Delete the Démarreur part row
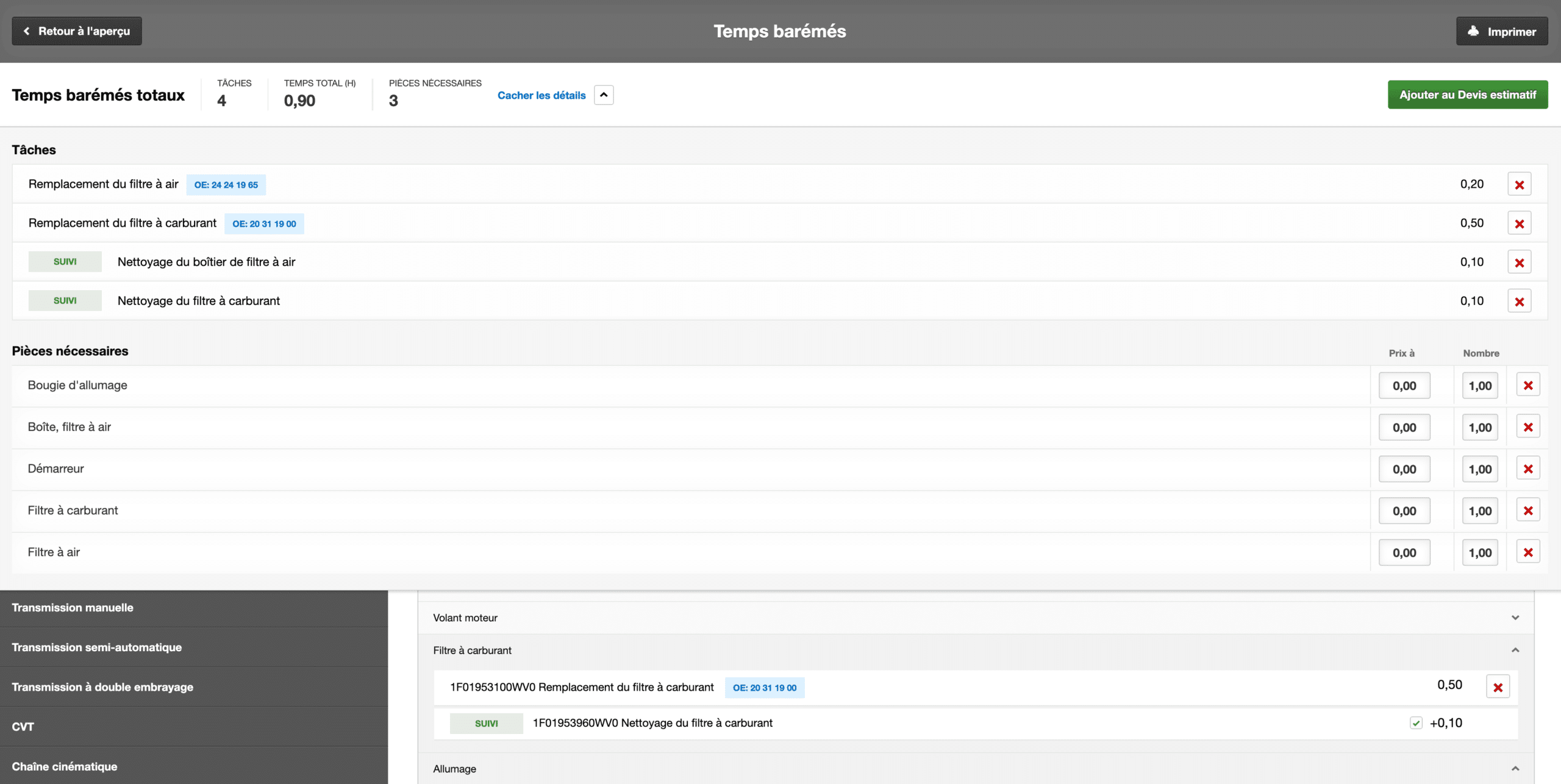This screenshot has height=784, width=1561. [x=1527, y=469]
